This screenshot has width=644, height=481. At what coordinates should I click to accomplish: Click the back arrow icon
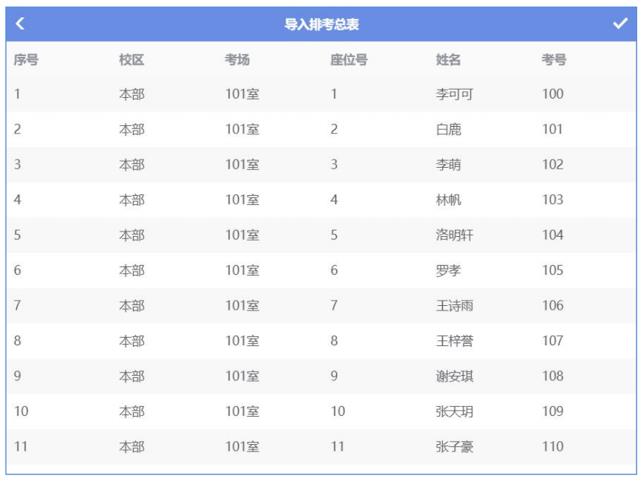tap(21, 24)
